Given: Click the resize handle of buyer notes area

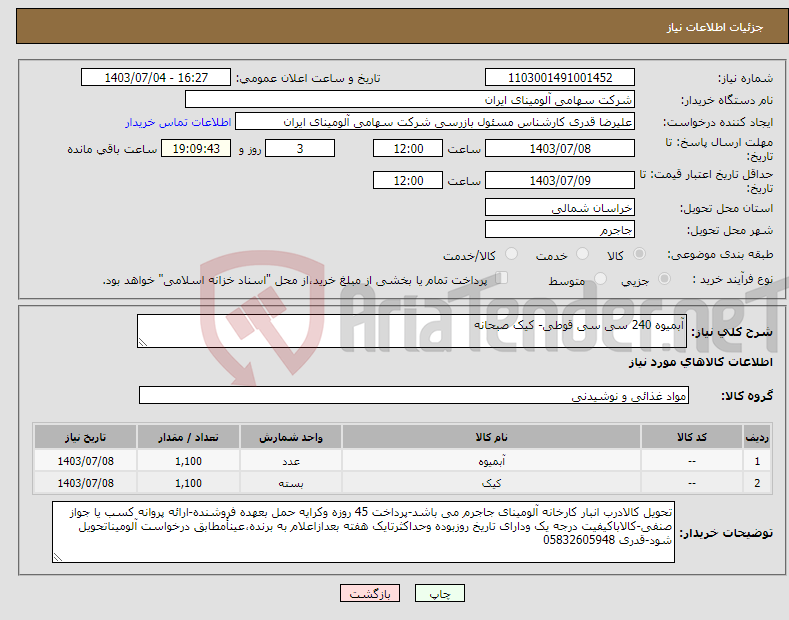Looking at the screenshot, I should [58, 557].
